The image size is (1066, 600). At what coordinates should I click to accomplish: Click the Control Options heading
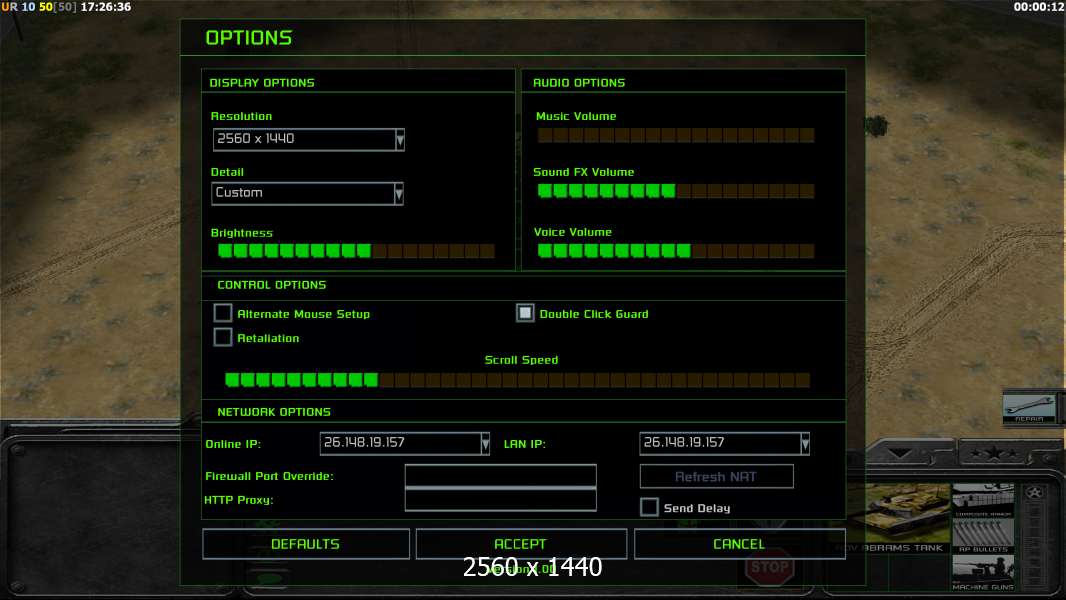click(x=271, y=285)
